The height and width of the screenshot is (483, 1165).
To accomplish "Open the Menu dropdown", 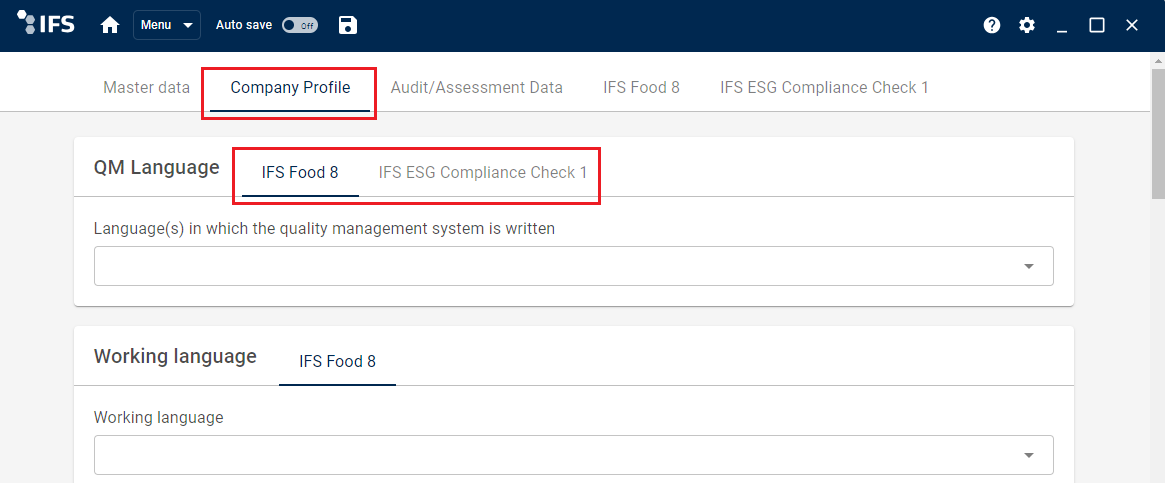I will tap(167, 25).
